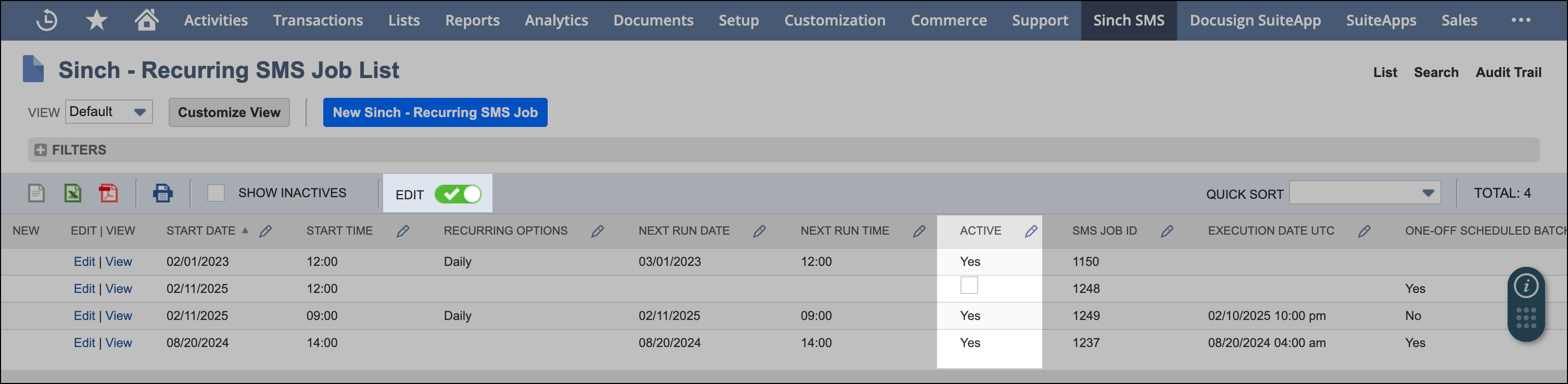The image size is (1568, 384).
Task: Open the Transactions menu
Action: (318, 20)
